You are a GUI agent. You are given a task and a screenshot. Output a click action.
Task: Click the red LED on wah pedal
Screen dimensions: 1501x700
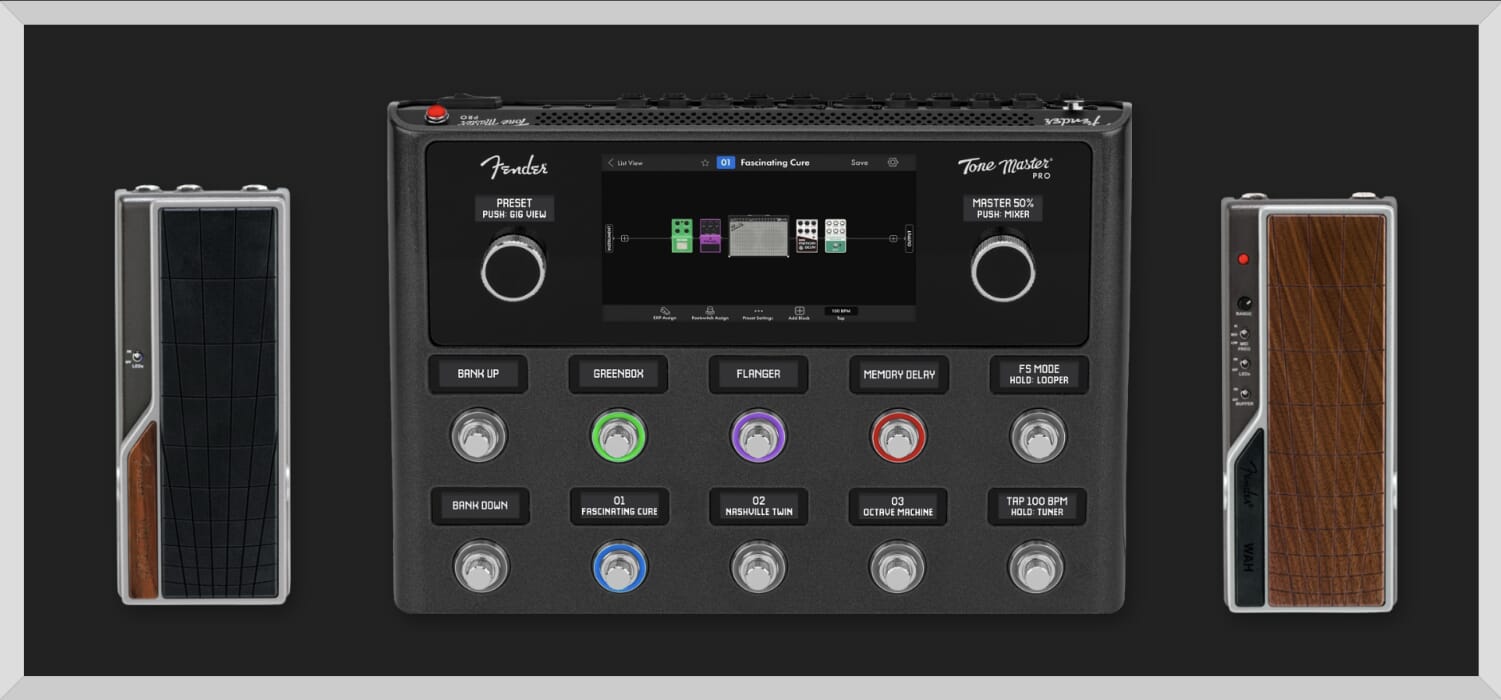(1244, 259)
